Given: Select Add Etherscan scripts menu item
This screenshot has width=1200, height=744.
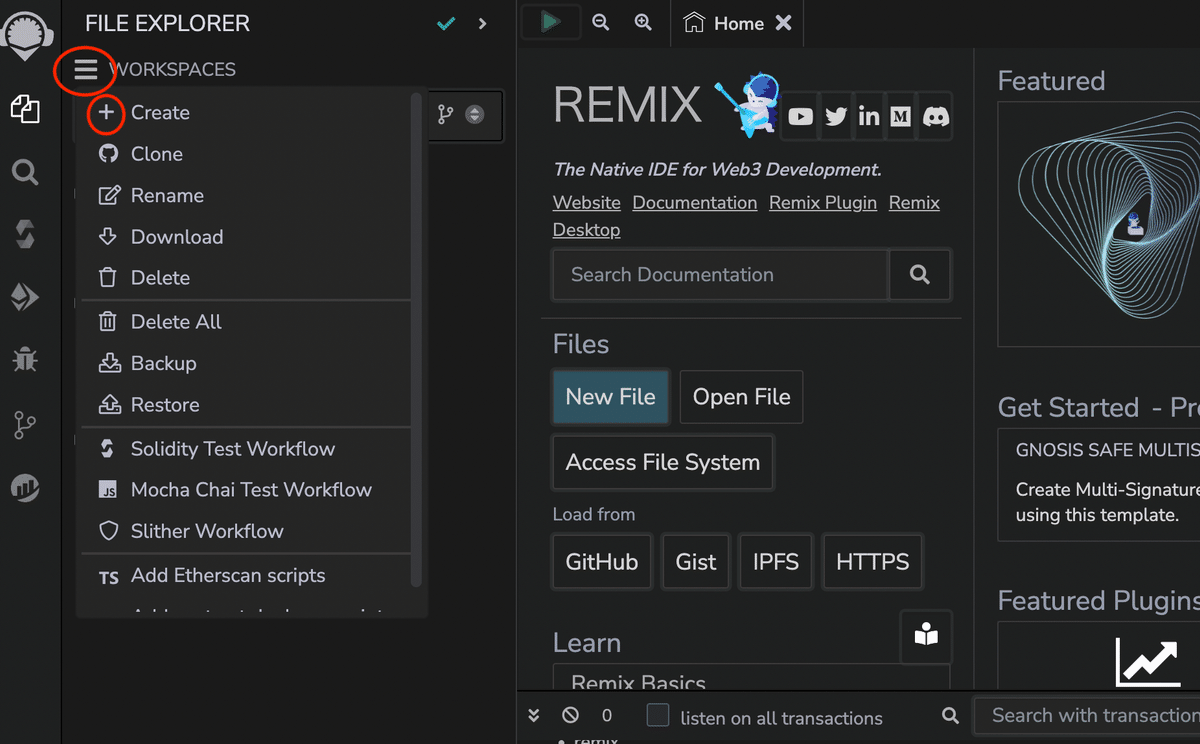Looking at the screenshot, I should coord(245,576).
